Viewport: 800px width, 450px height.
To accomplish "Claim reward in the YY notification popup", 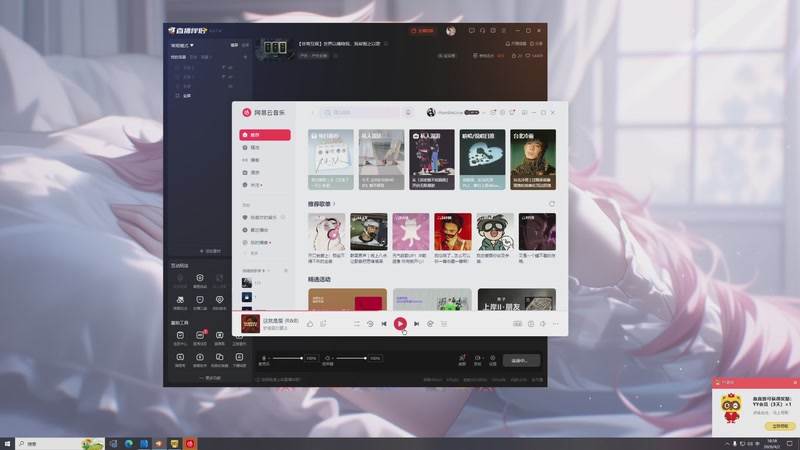I will point(780,426).
